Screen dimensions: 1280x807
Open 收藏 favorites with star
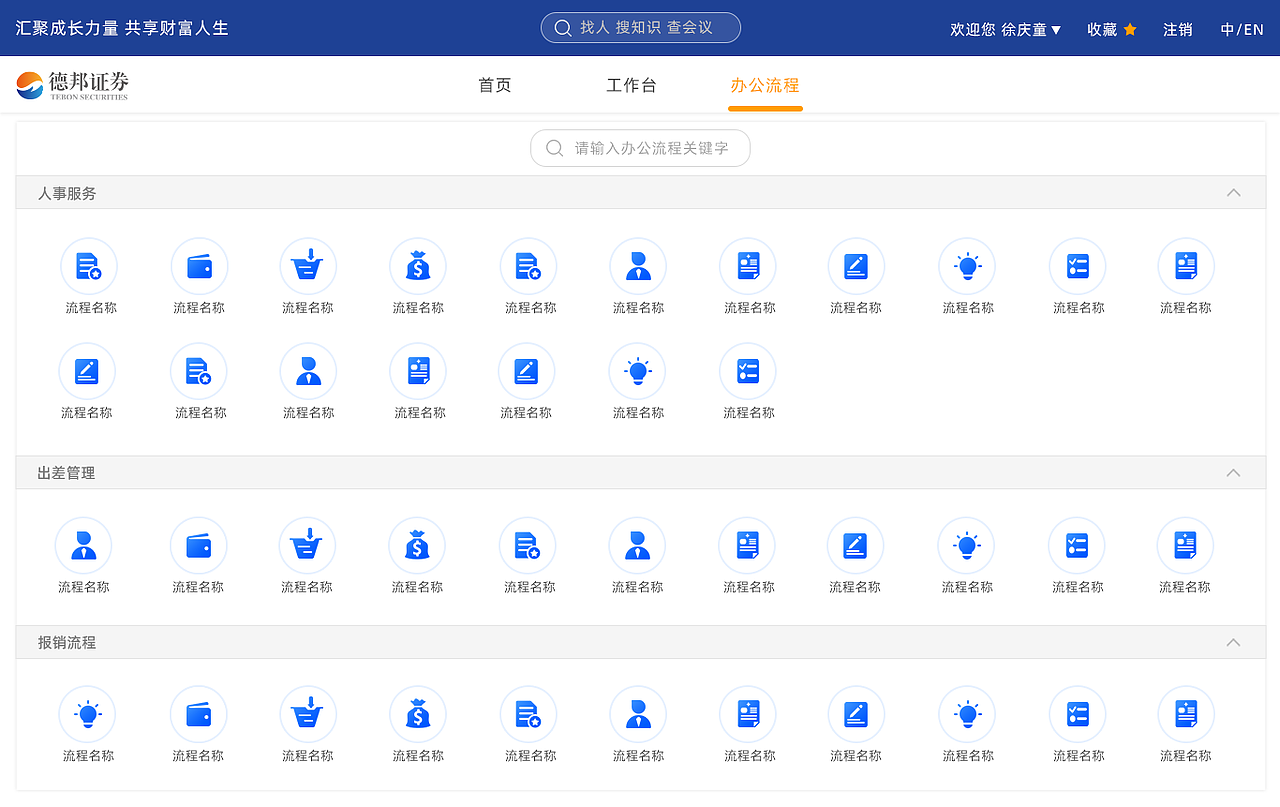click(x=1112, y=30)
